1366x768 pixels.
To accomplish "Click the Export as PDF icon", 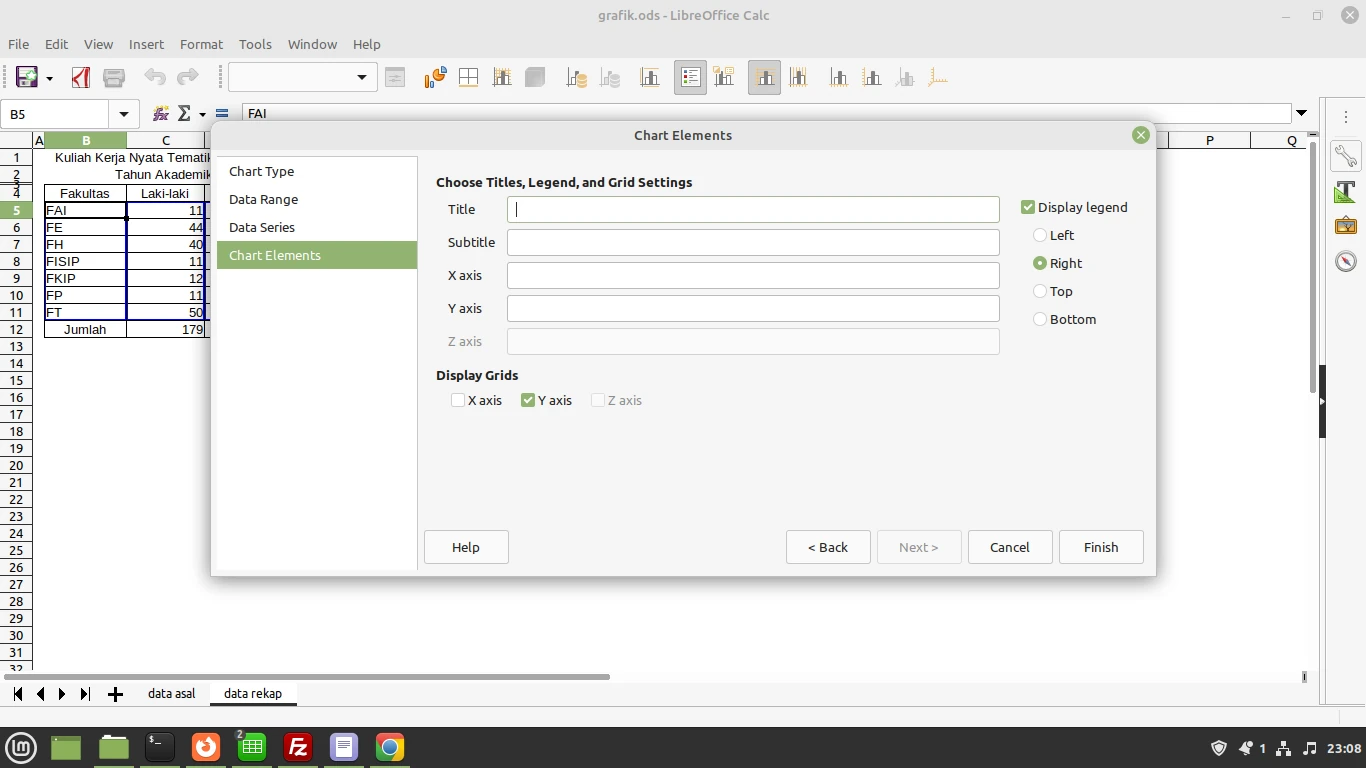I will tap(81, 78).
